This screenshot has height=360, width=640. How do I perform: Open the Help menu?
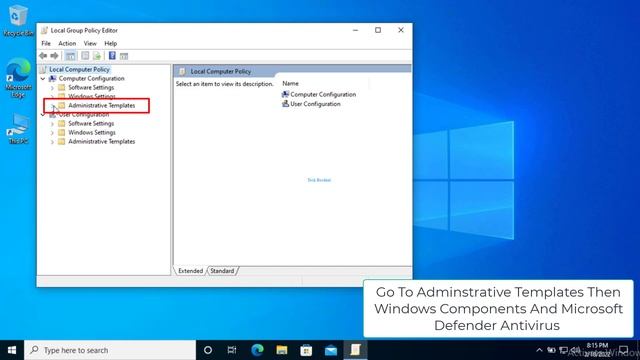[111, 43]
